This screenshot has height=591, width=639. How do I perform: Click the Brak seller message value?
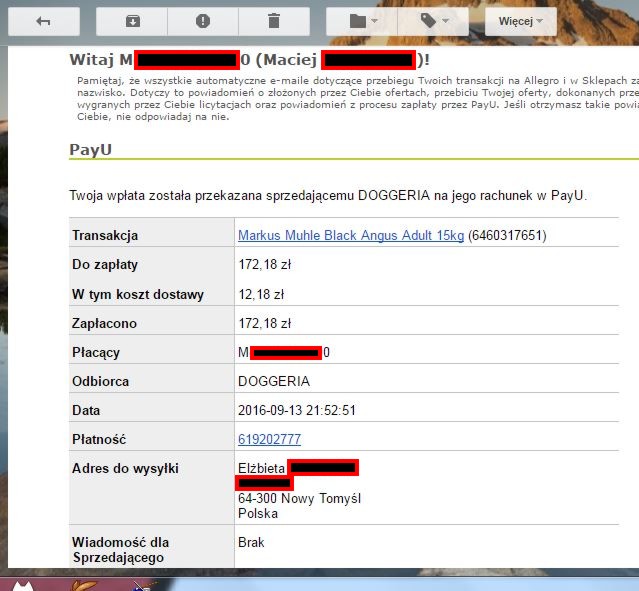tap(251, 542)
